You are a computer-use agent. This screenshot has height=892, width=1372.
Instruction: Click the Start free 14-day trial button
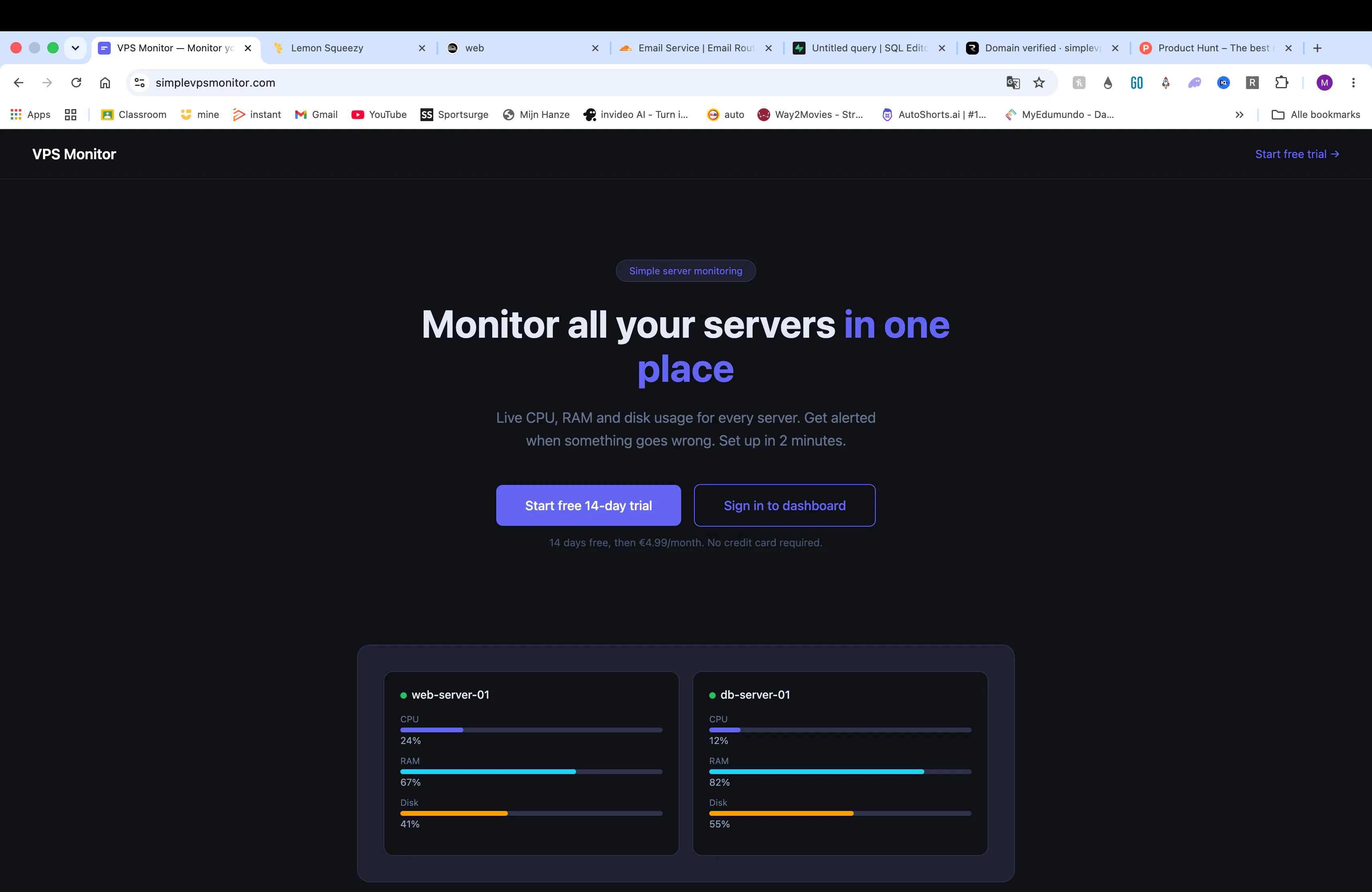click(x=588, y=505)
